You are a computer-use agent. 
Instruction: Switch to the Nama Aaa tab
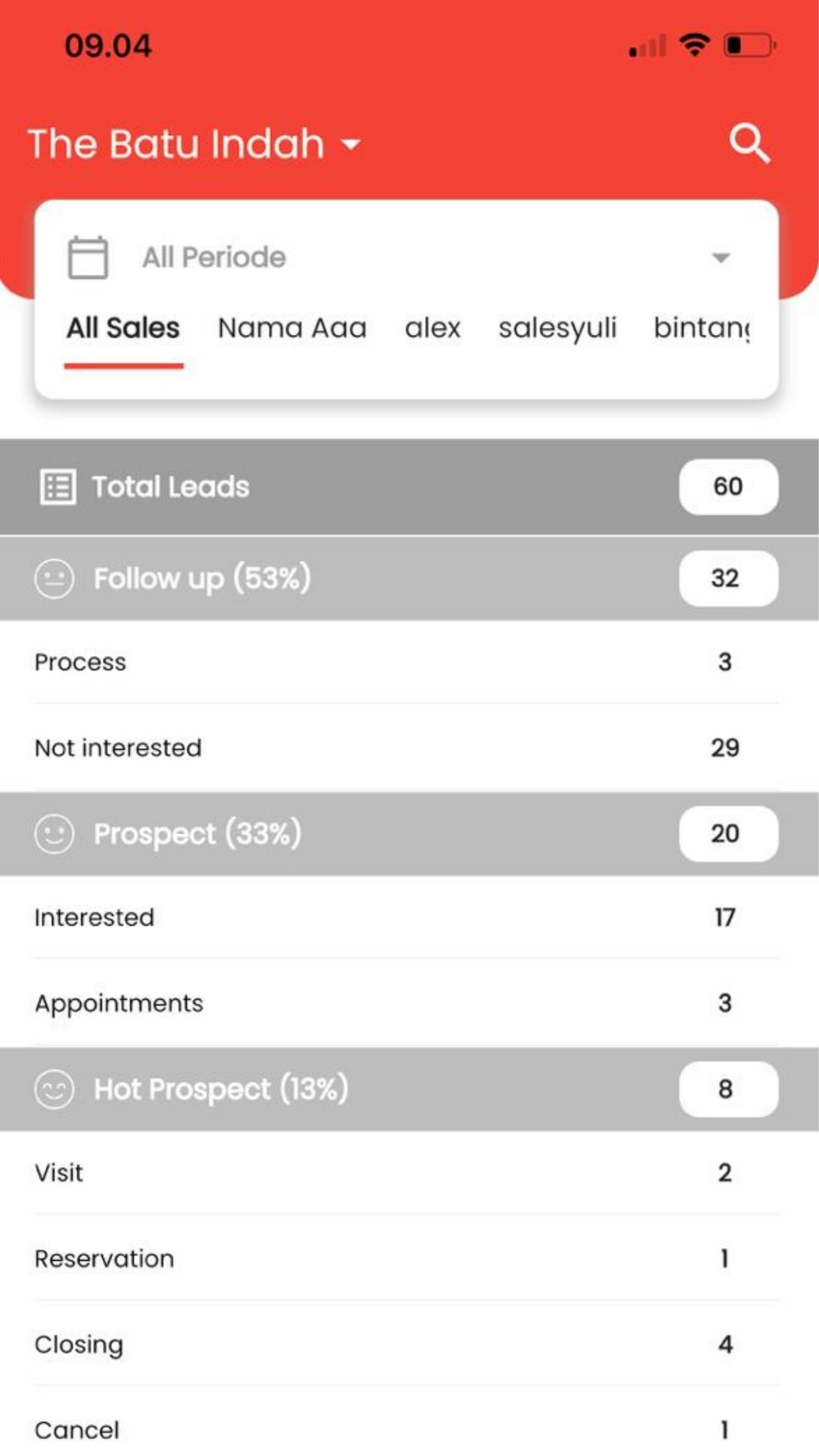292,328
